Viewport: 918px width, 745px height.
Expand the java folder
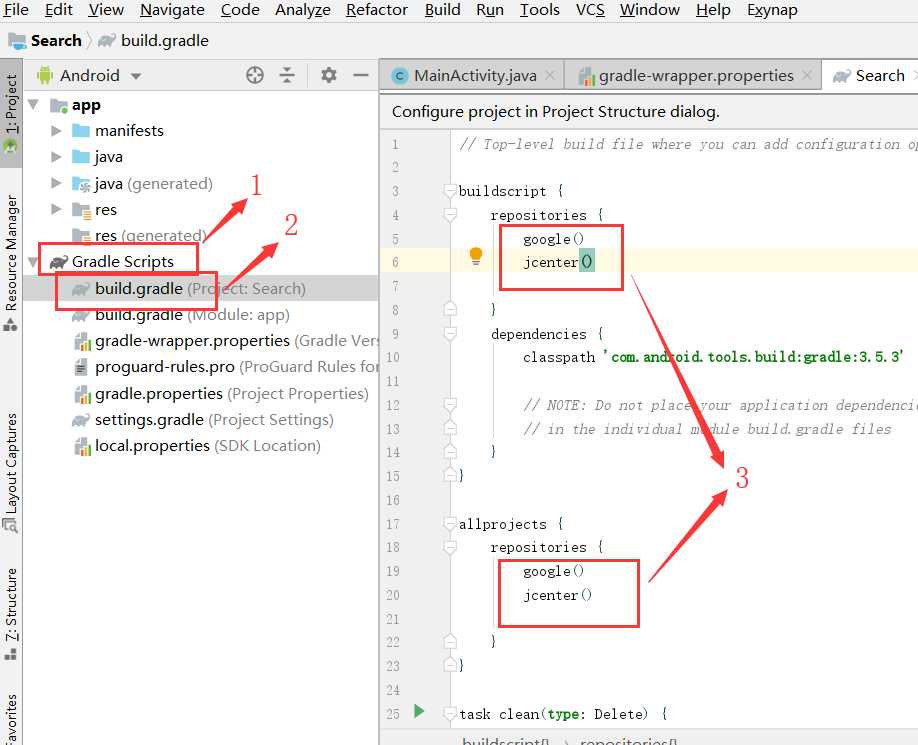tap(56, 156)
